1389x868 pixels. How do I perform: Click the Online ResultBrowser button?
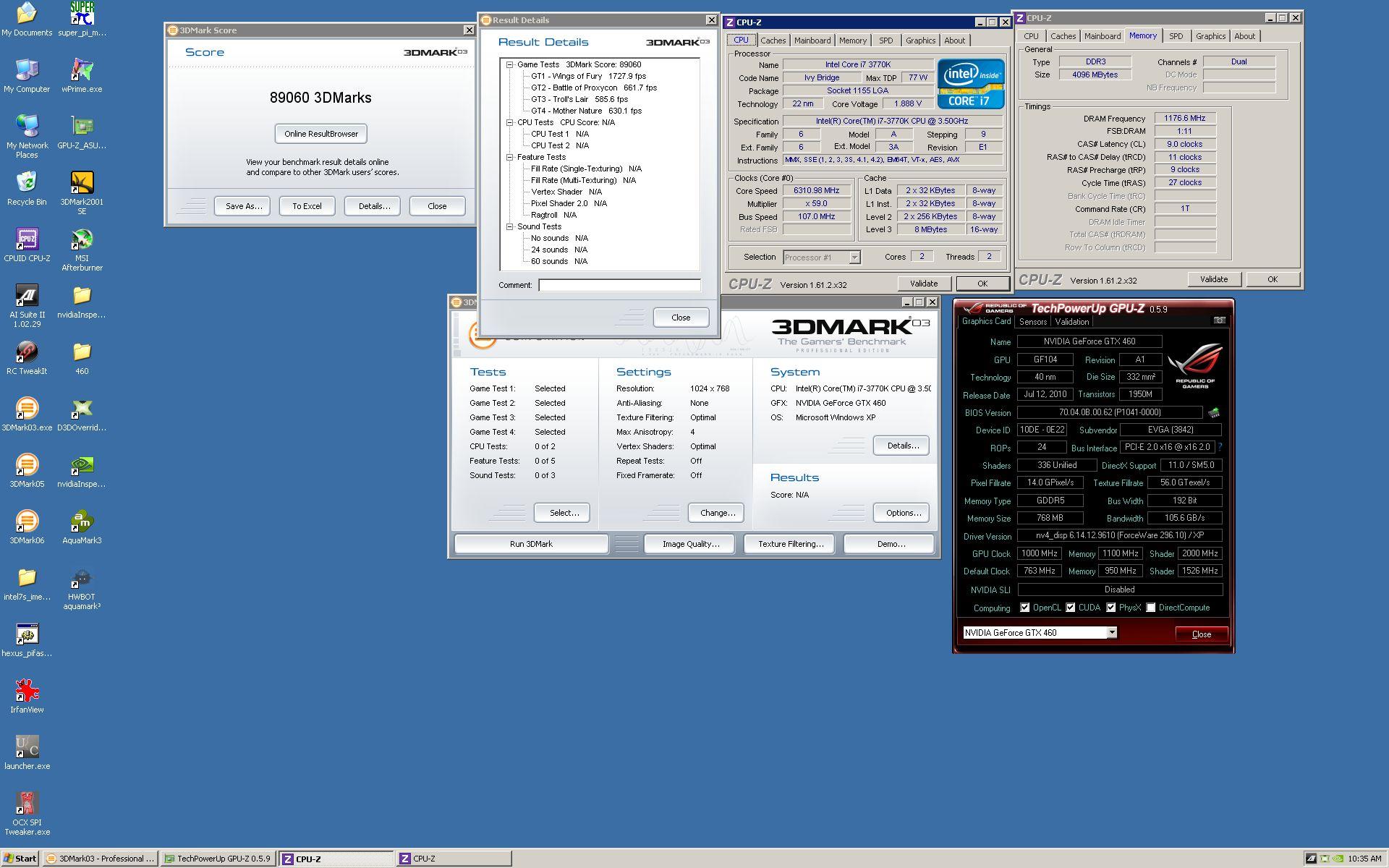tap(321, 134)
